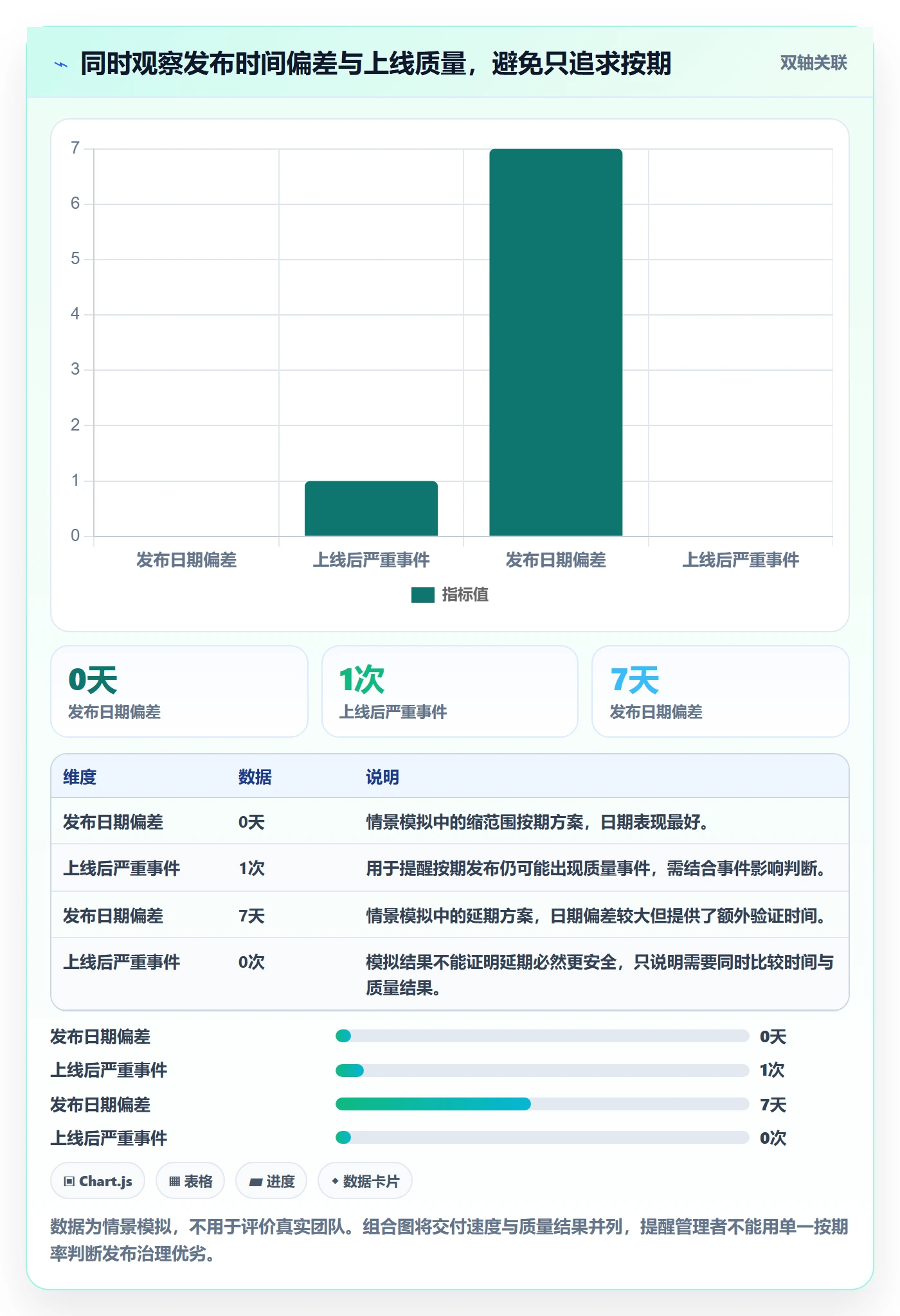This screenshot has width=900, height=1316.
Task: Click the Chart.js chip's square icon
Action: coord(69,1181)
